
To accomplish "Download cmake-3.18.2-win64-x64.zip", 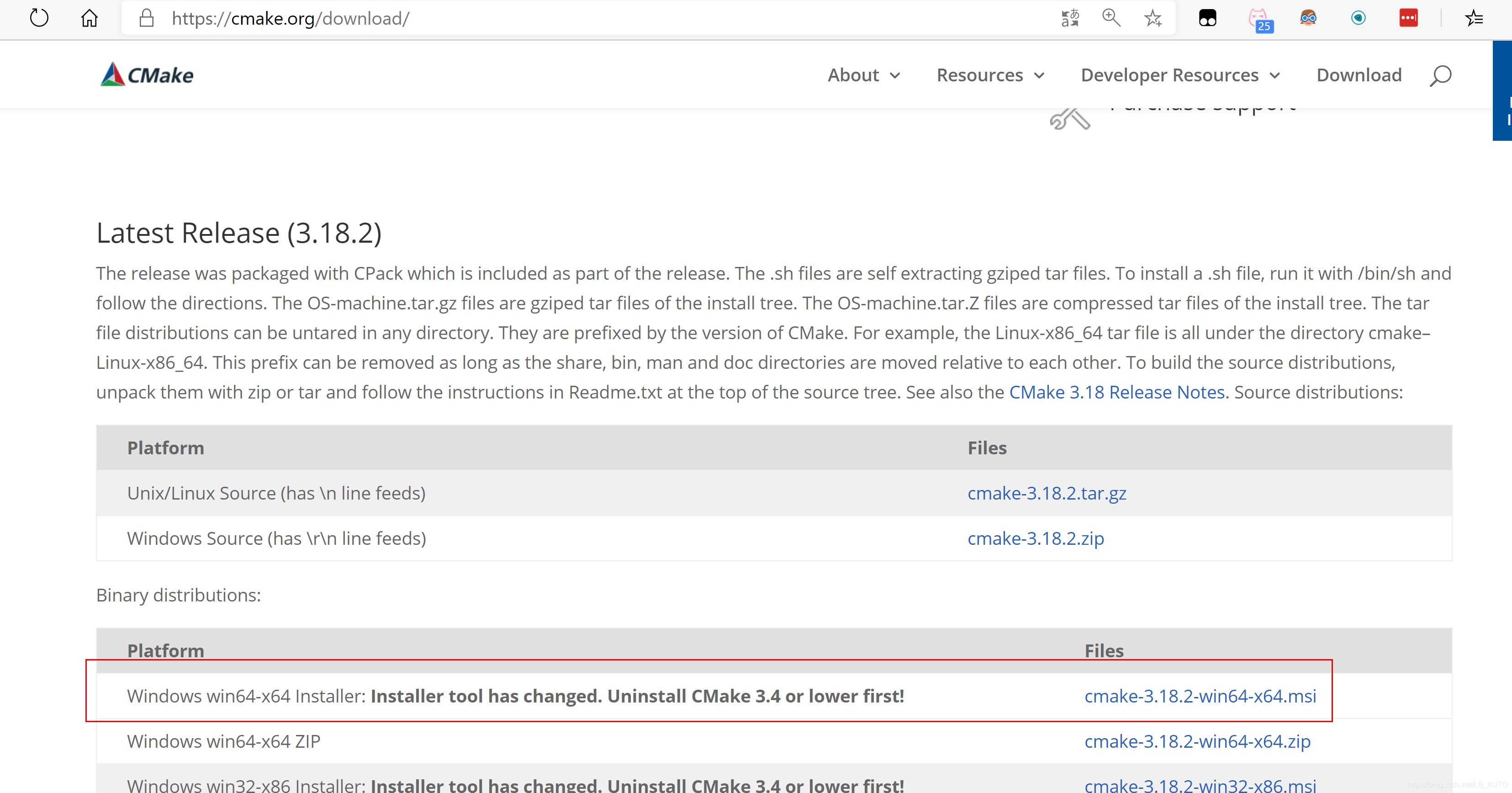I will point(1197,741).
